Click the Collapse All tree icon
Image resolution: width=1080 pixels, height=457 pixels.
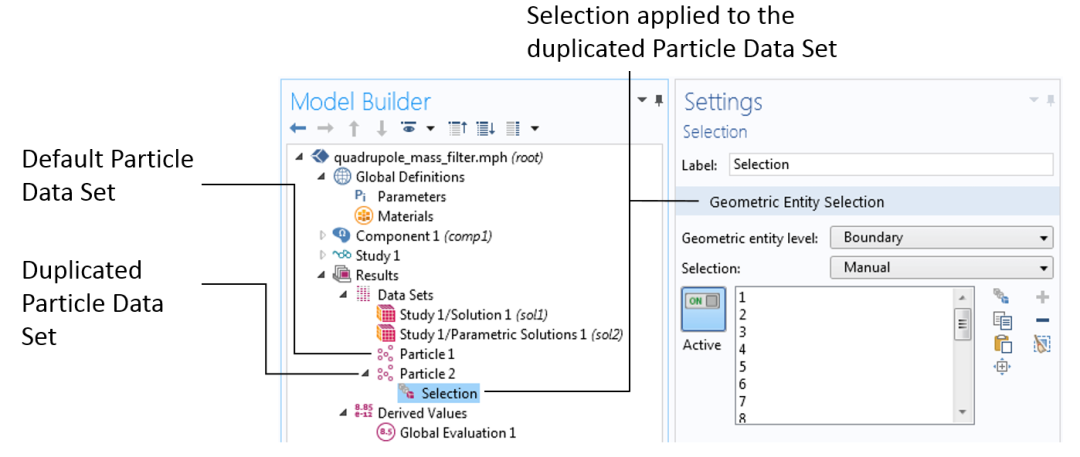(458, 128)
